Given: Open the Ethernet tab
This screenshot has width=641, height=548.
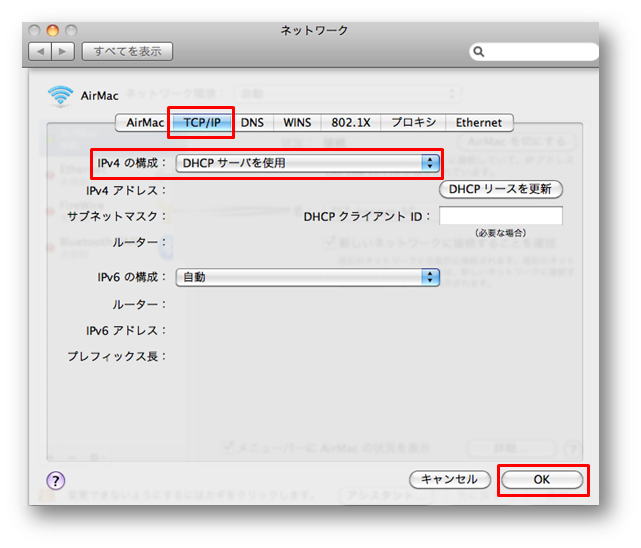Looking at the screenshot, I should [479, 123].
